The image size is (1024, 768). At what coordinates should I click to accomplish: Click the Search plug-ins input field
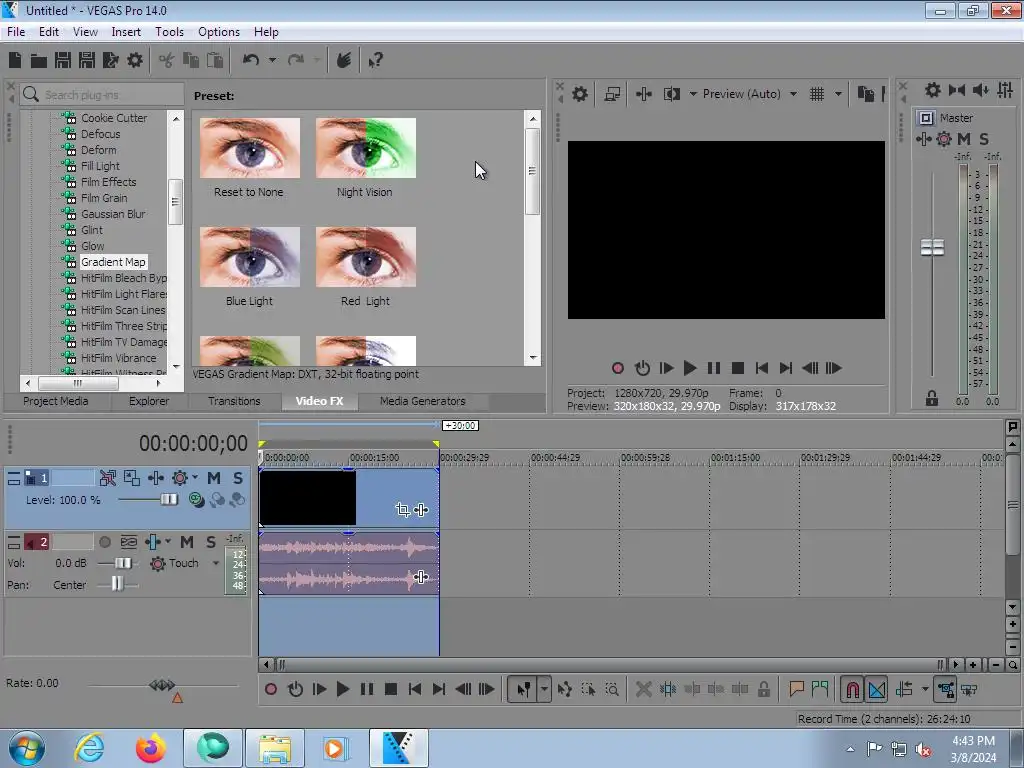click(x=101, y=95)
